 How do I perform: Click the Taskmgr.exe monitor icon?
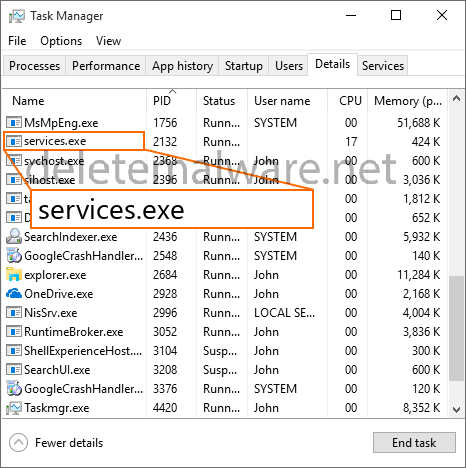point(14,408)
